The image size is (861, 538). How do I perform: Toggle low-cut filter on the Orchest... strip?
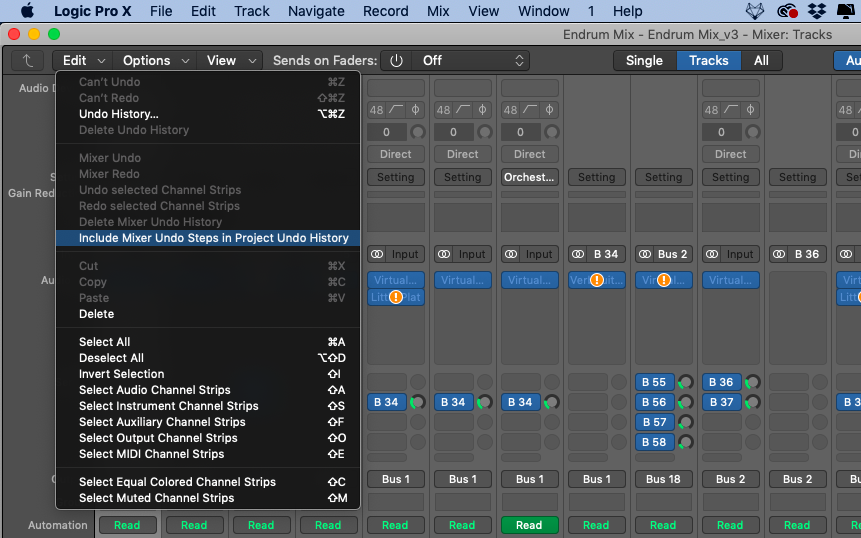(x=530, y=110)
